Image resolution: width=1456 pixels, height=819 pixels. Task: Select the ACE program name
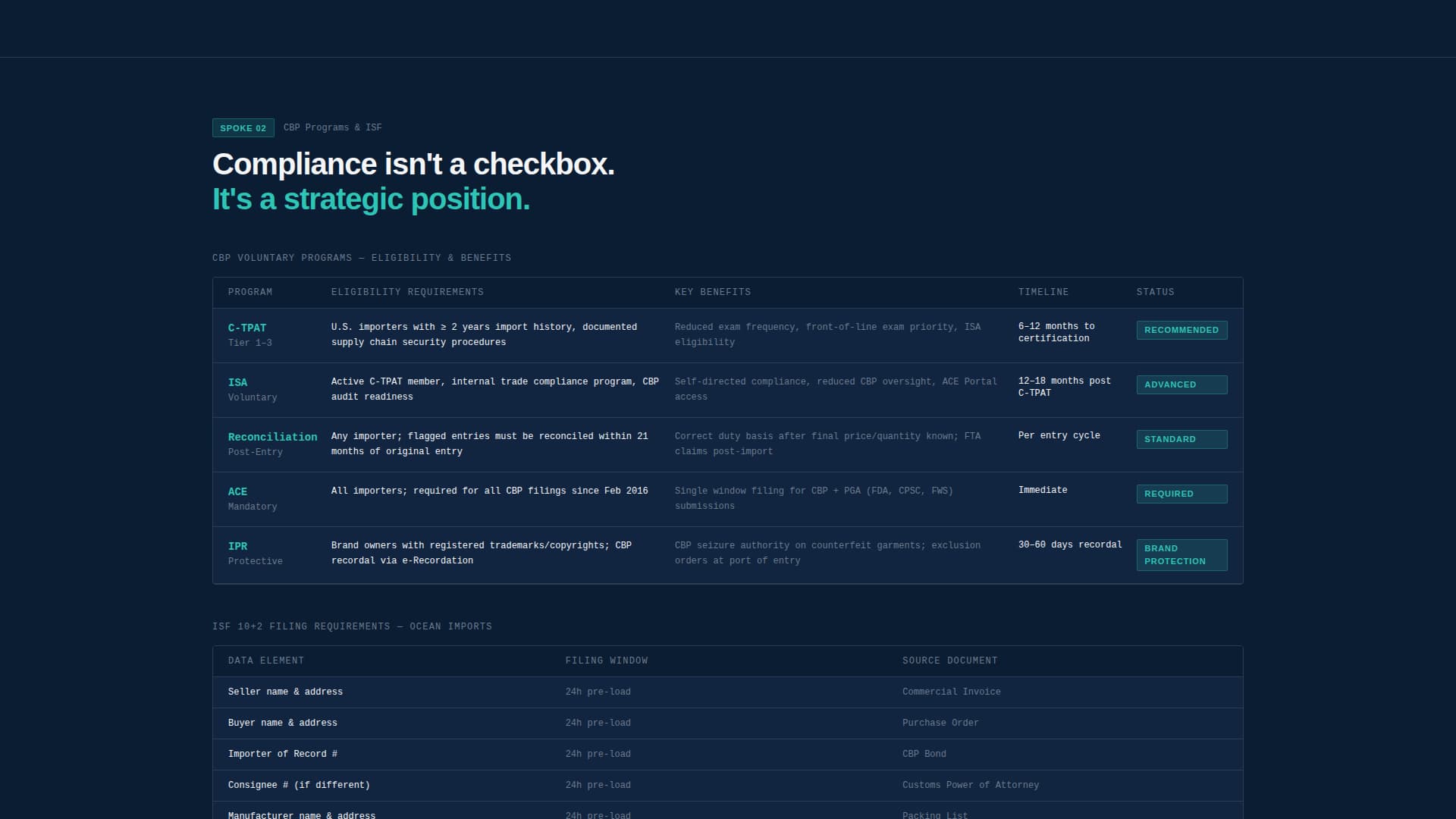click(237, 492)
